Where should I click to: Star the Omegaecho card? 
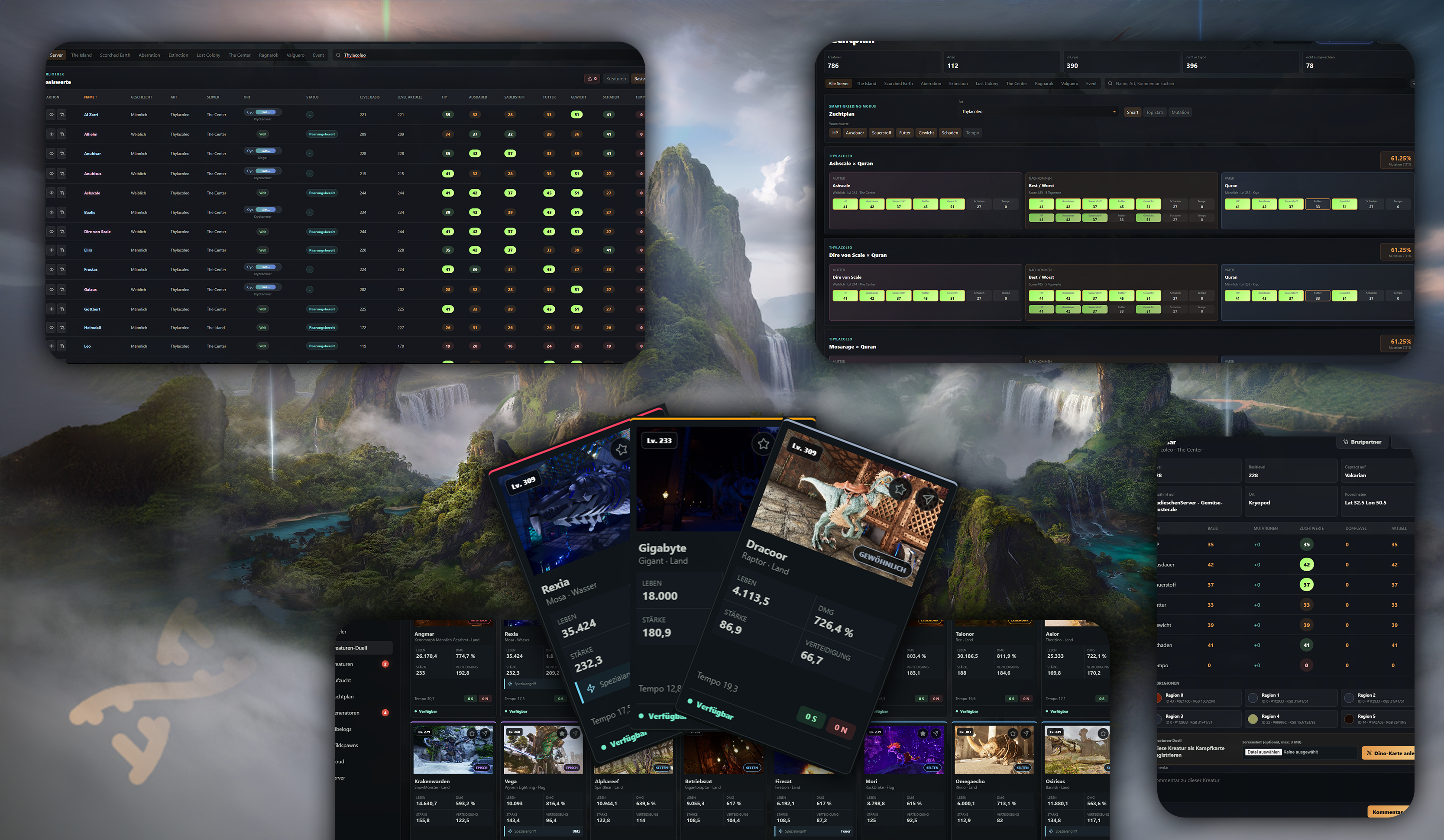1013,733
